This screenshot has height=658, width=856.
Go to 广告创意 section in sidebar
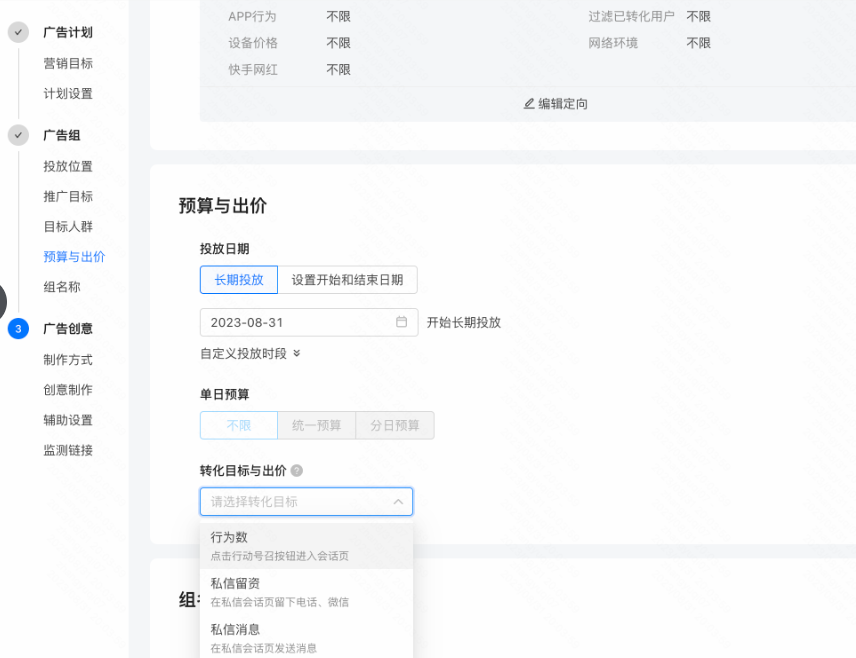(x=68, y=329)
